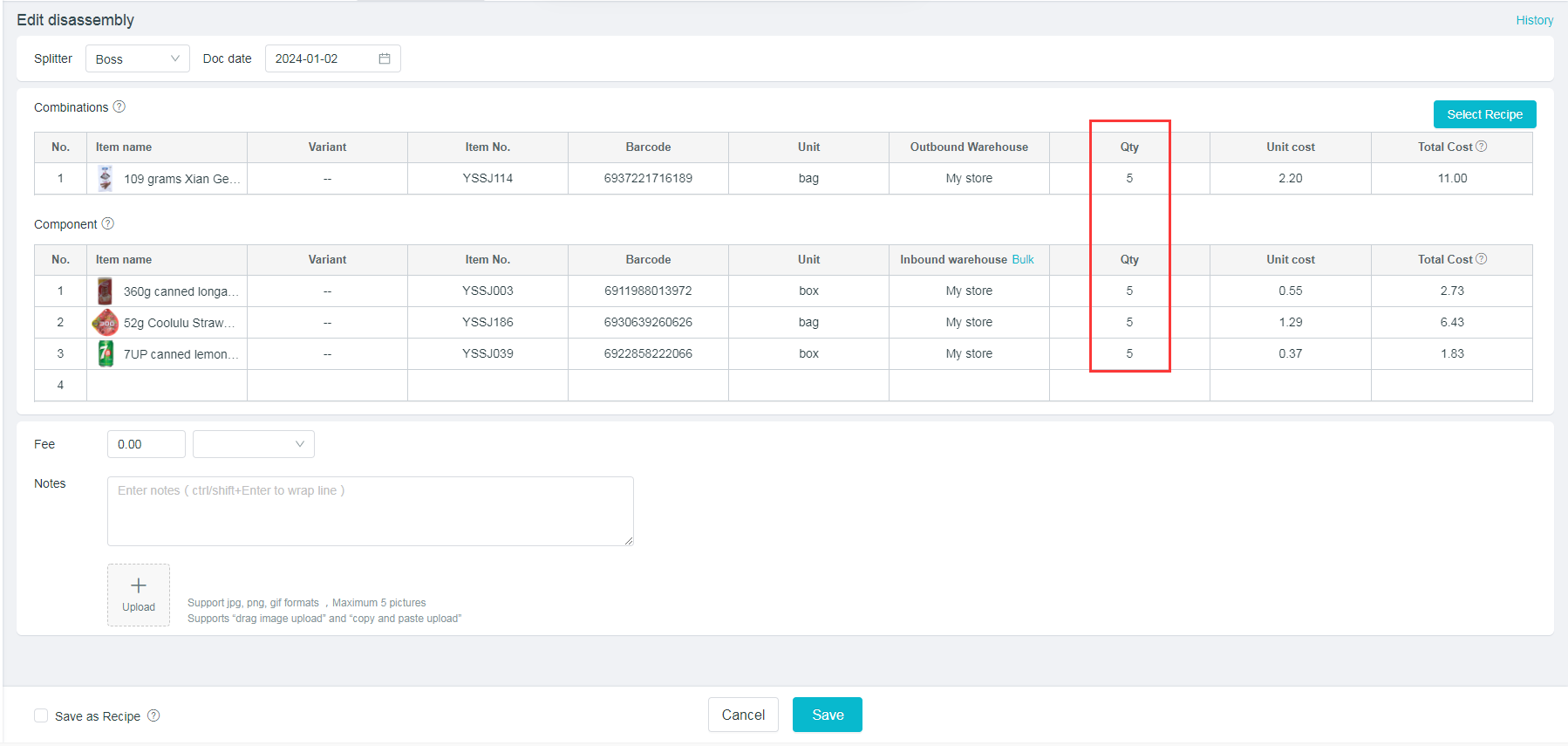Click the Fee amount input field
This screenshot has width=1568, height=746.
click(146, 444)
